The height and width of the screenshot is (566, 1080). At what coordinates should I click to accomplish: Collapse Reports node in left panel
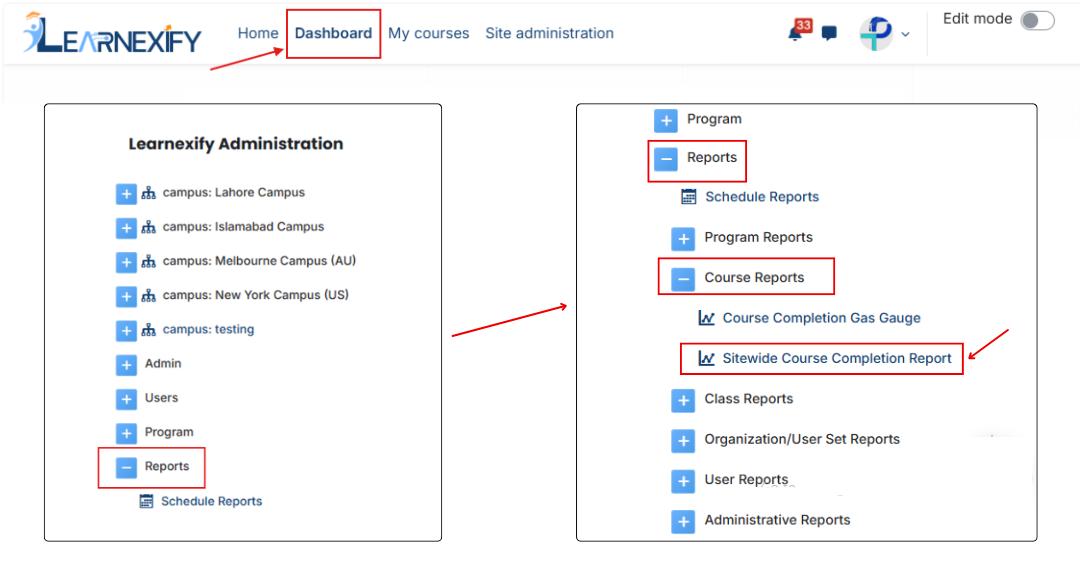click(x=126, y=468)
